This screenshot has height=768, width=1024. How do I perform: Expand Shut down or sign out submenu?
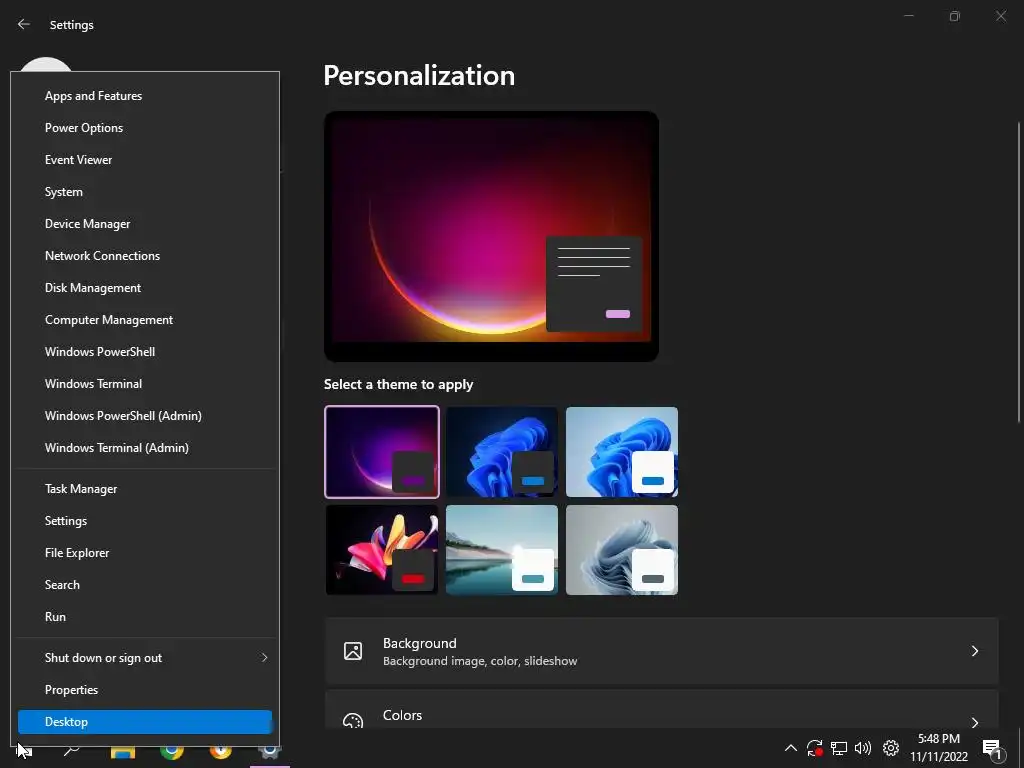pos(144,658)
